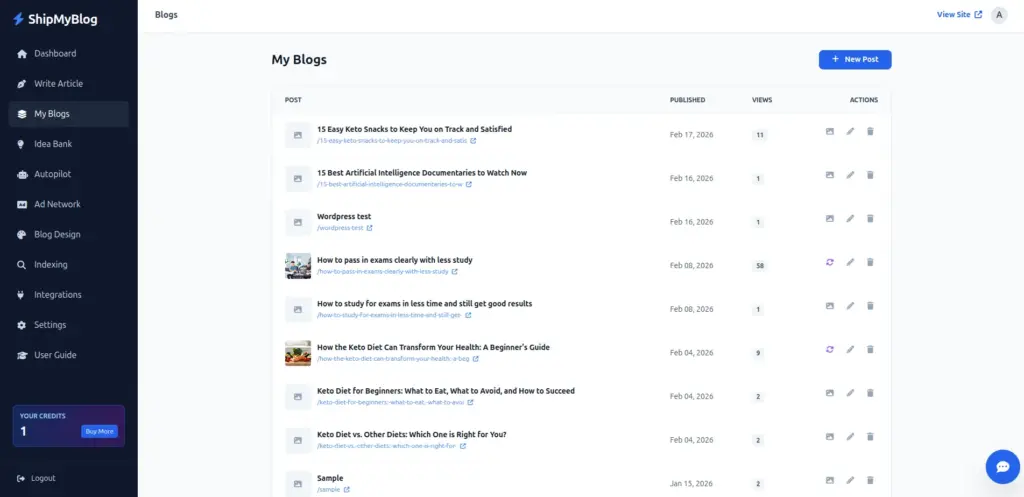The width and height of the screenshot is (1024, 497).
Task: Open the chat support bubble
Action: [1002, 466]
